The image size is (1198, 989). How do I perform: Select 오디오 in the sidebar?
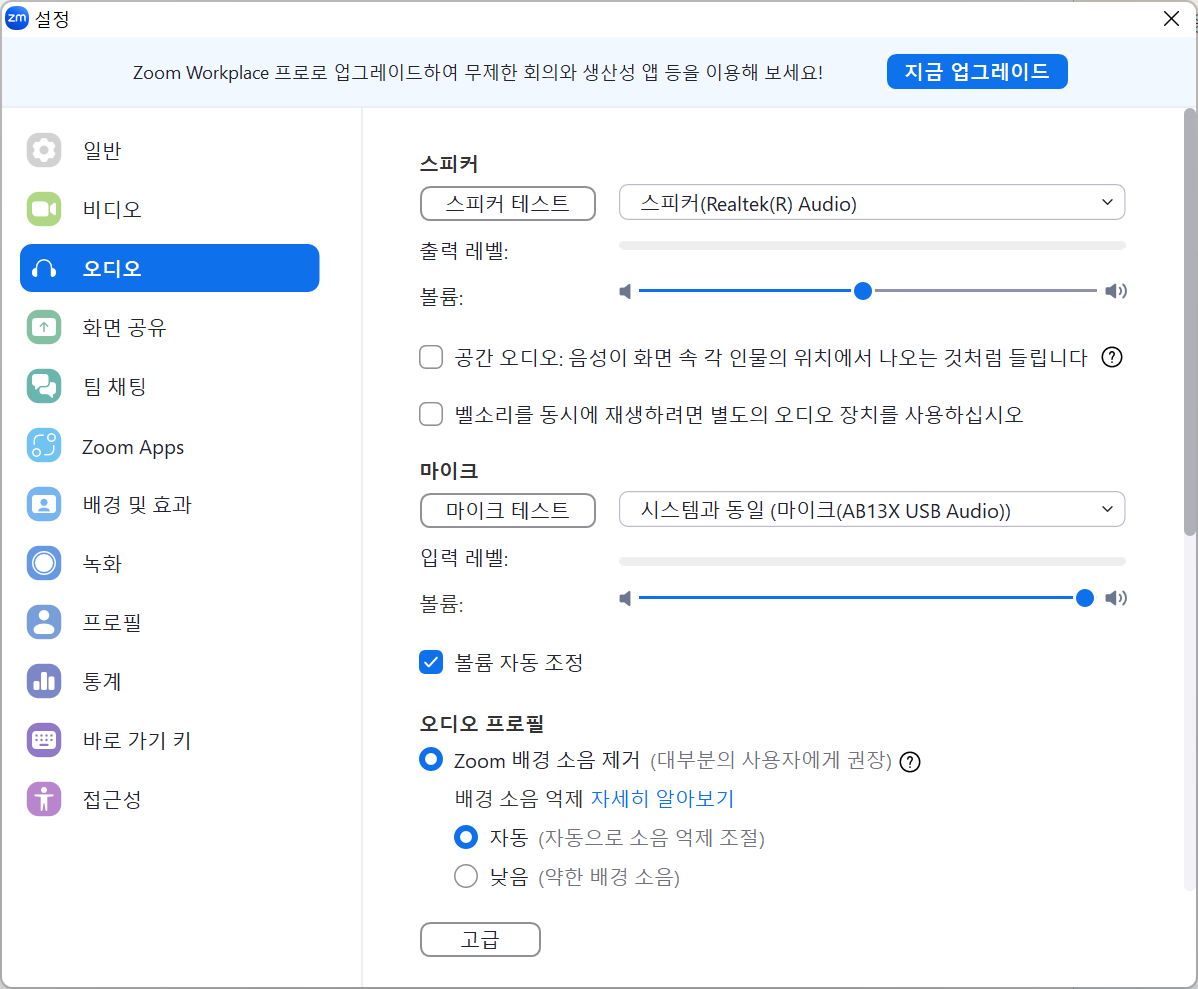(170, 268)
